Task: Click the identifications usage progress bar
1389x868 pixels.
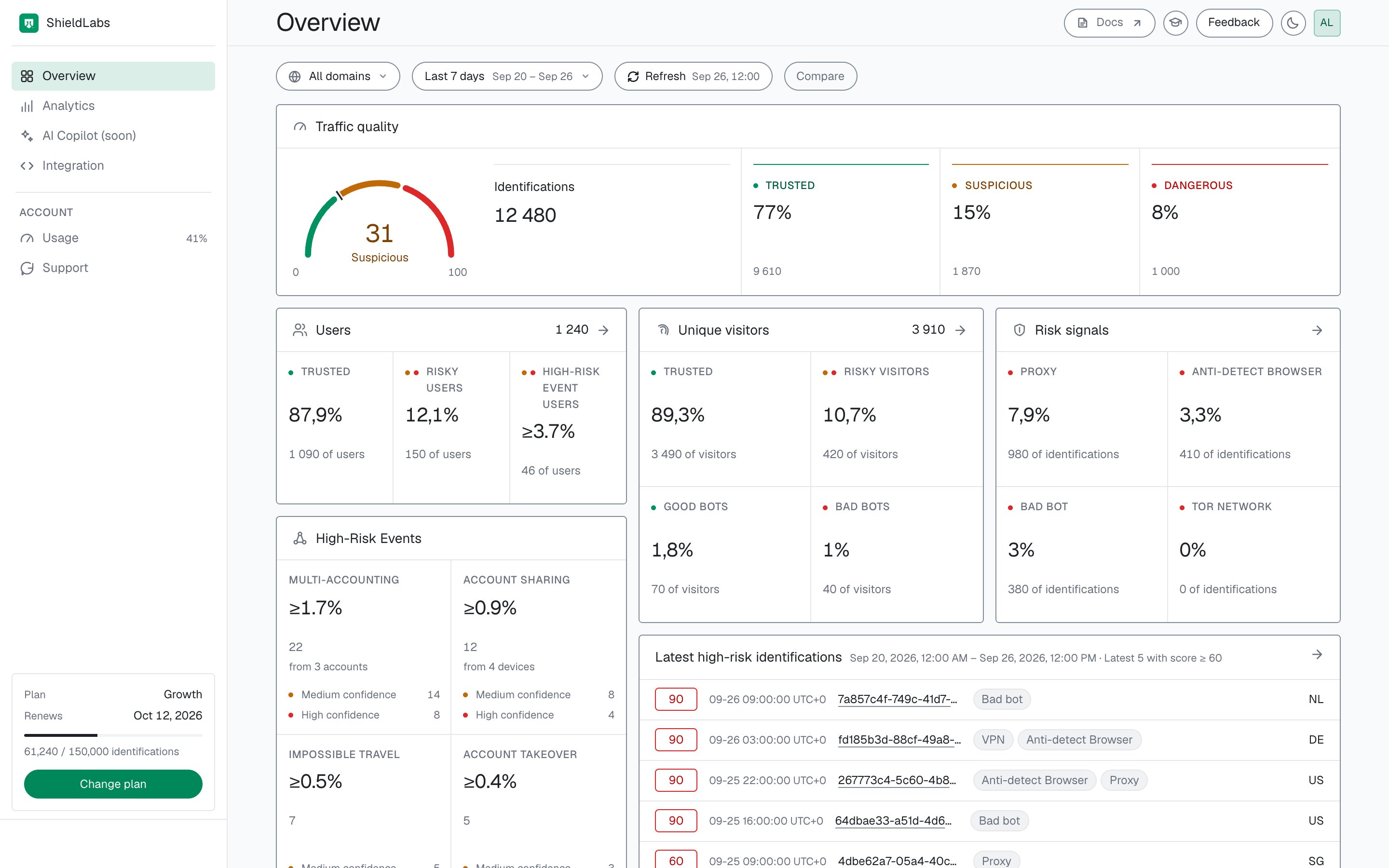Action: 113,735
